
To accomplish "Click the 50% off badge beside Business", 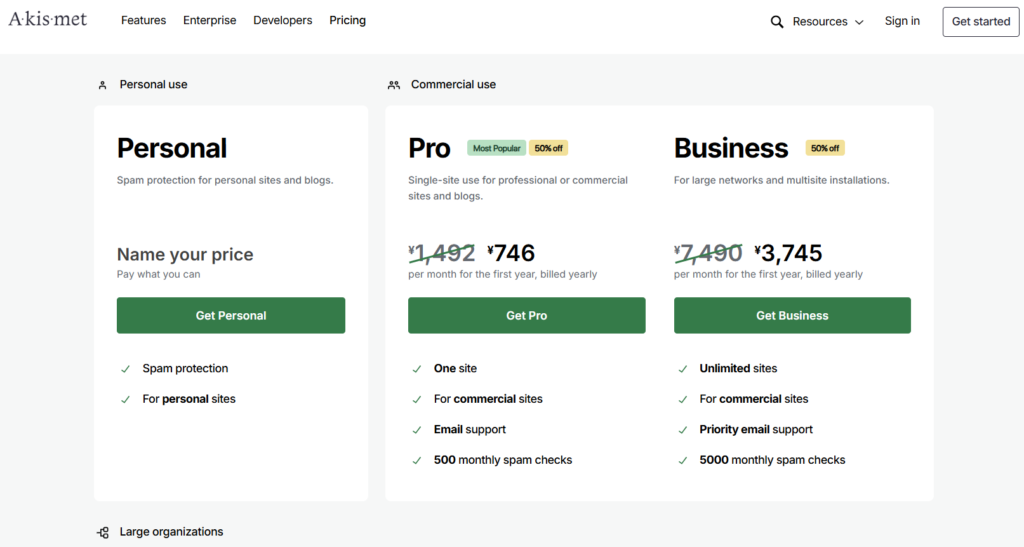I will coord(825,148).
